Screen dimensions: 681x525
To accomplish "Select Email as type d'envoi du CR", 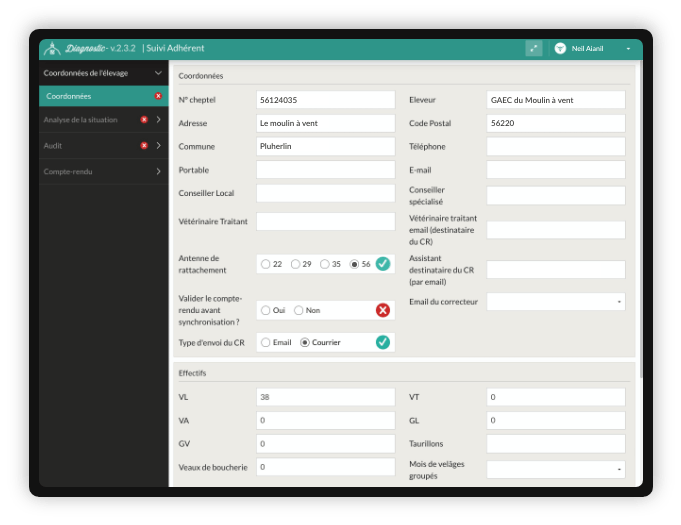I will [266, 342].
